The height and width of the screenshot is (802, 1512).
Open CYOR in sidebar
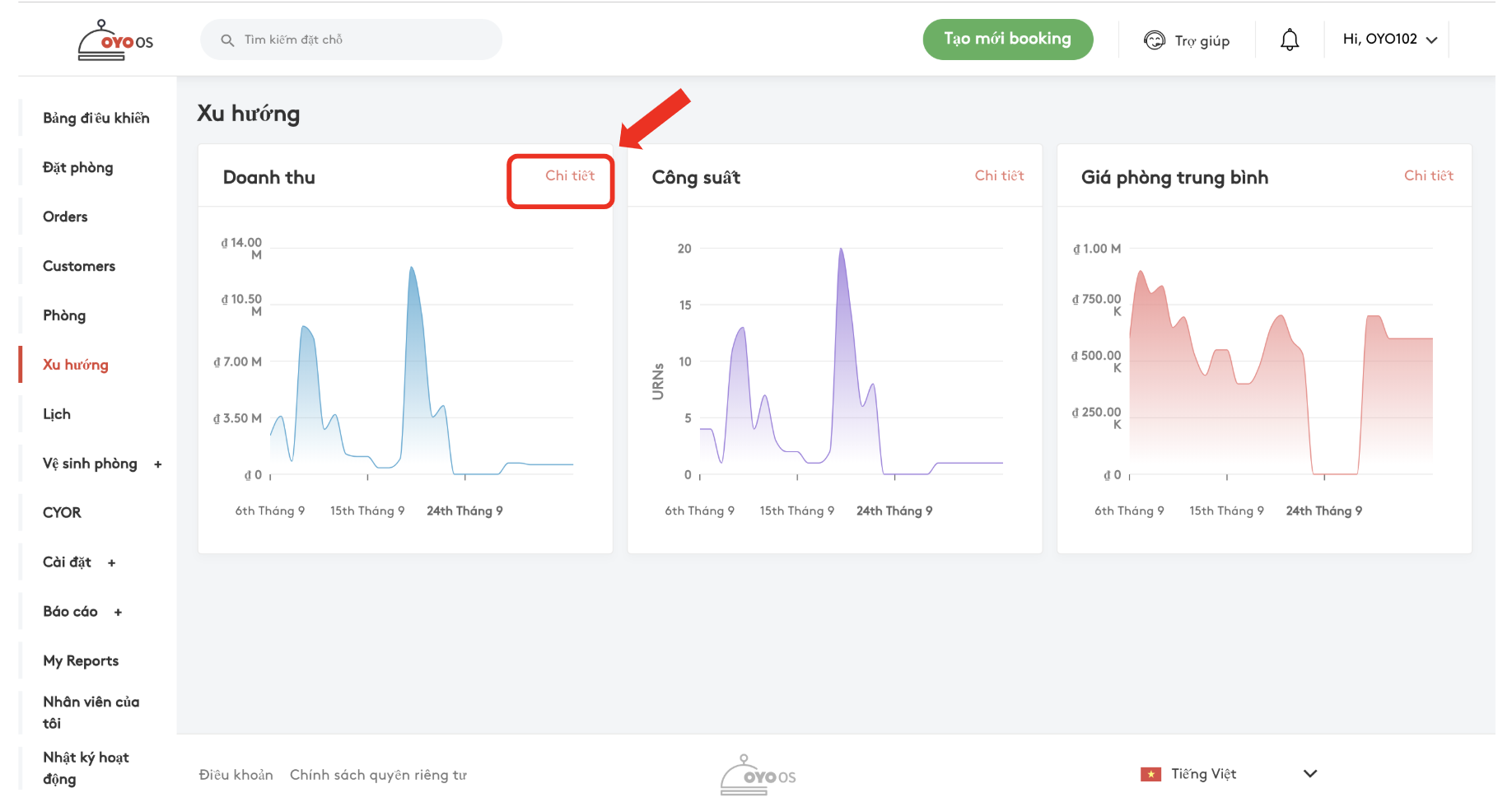[62, 513]
